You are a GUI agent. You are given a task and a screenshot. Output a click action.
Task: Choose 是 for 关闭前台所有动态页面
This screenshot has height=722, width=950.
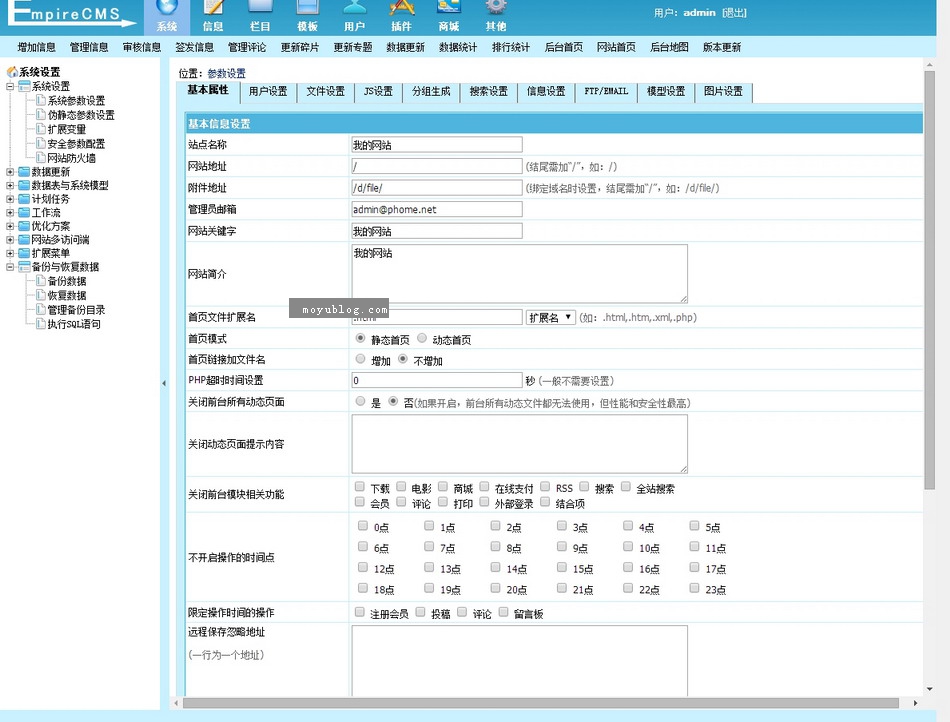click(360, 401)
